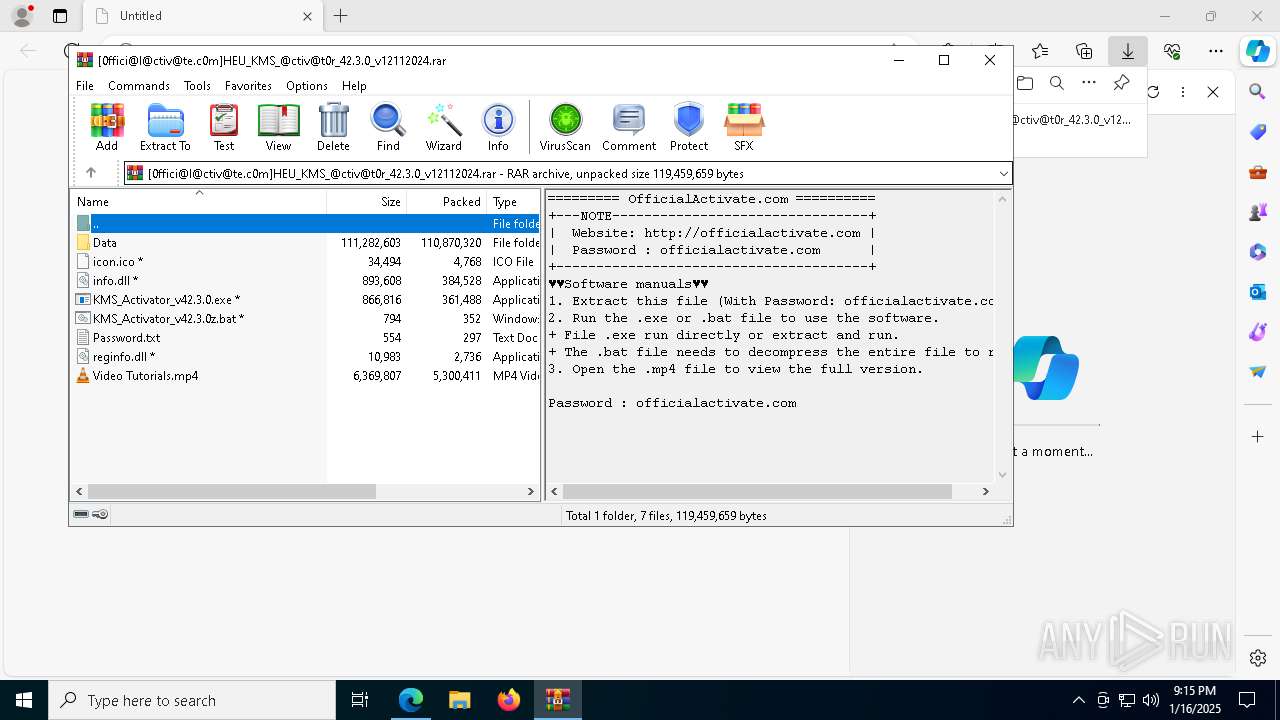The width and height of the screenshot is (1280, 720).
Task: Click the volume icon in system tray
Action: pos(1151,700)
